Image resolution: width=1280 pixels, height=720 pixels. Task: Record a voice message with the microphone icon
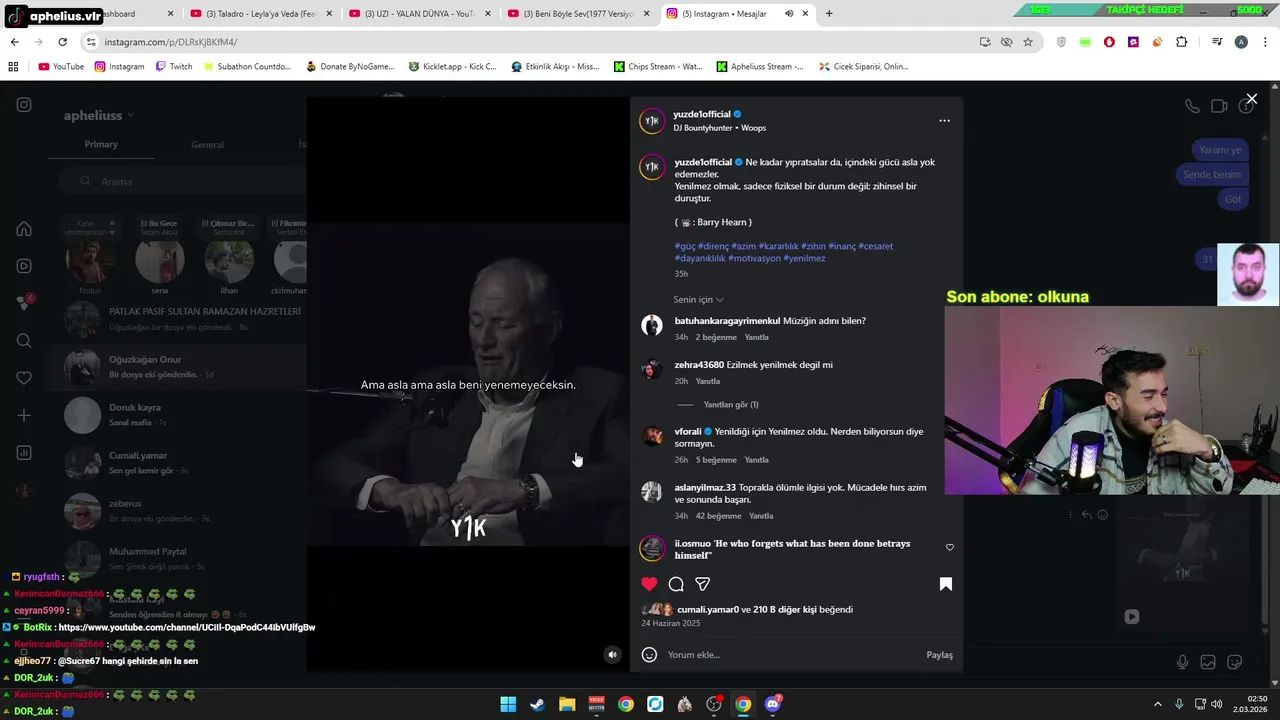[1183, 662]
